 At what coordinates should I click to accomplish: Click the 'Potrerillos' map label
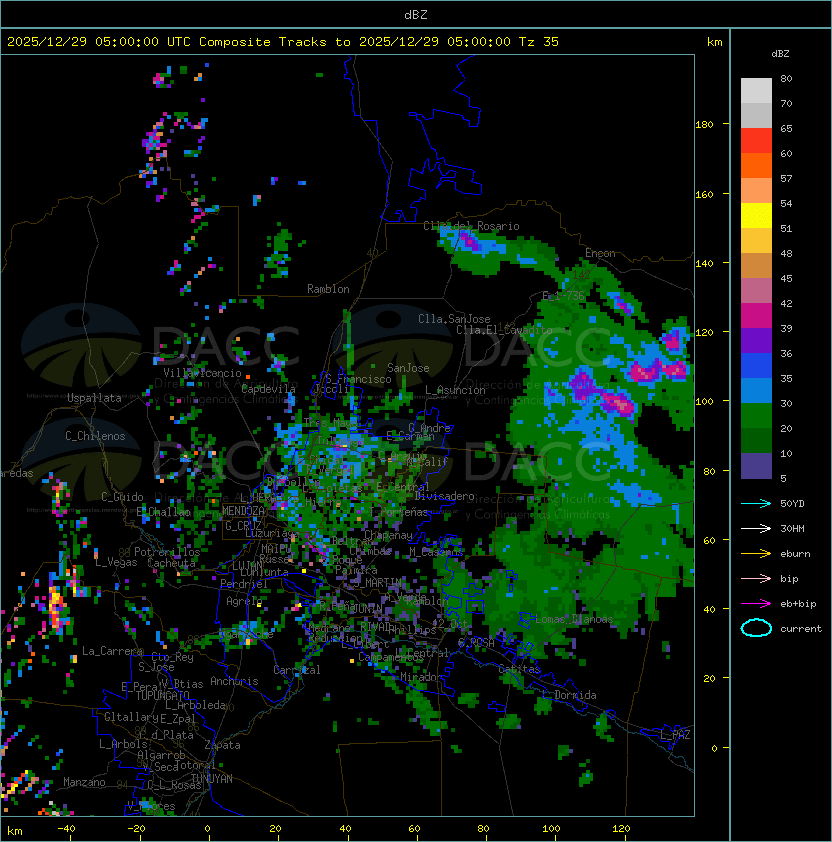click(167, 552)
